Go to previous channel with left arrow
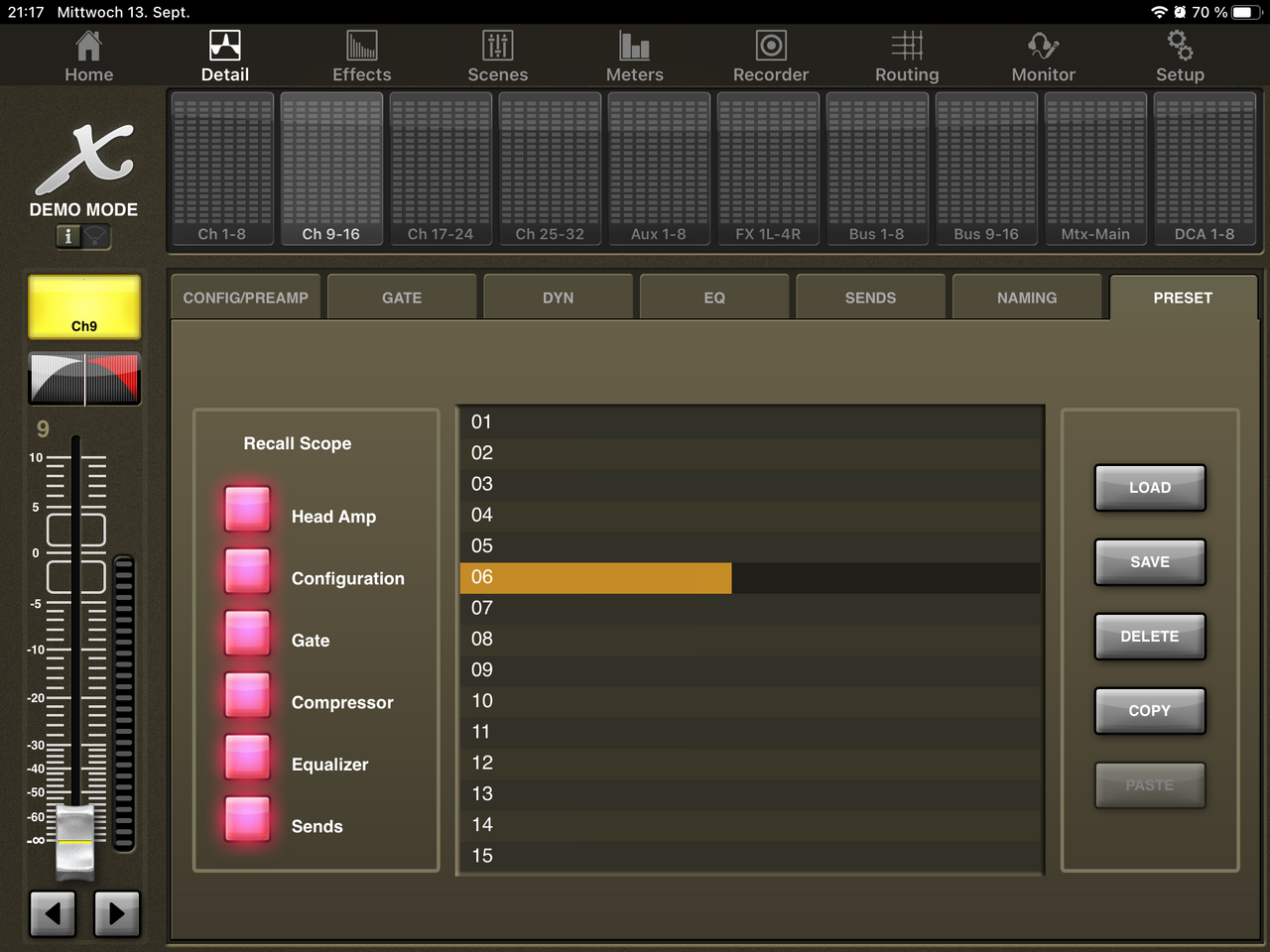 point(53,913)
